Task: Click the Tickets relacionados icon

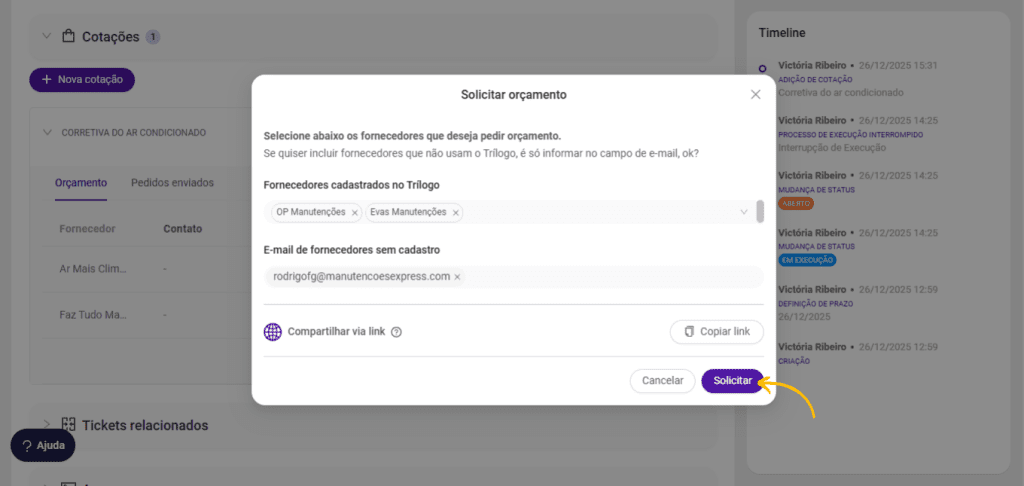Action: click(69, 425)
